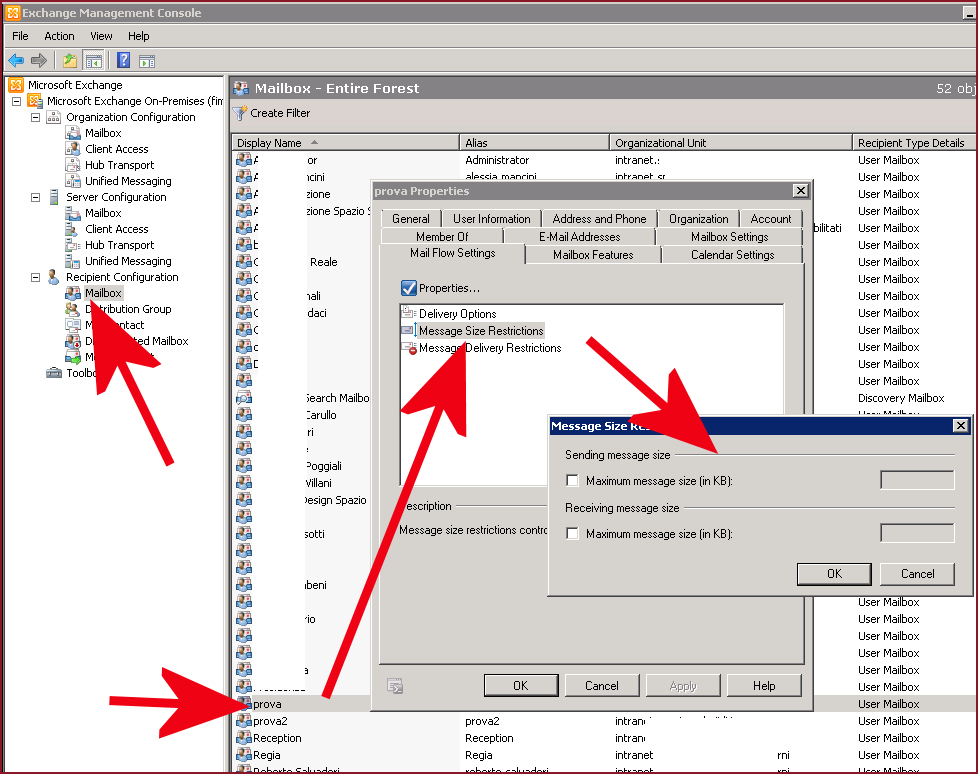This screenshot has height=774, width=978.
Task: Open the View menu
Action: point(101,36)
